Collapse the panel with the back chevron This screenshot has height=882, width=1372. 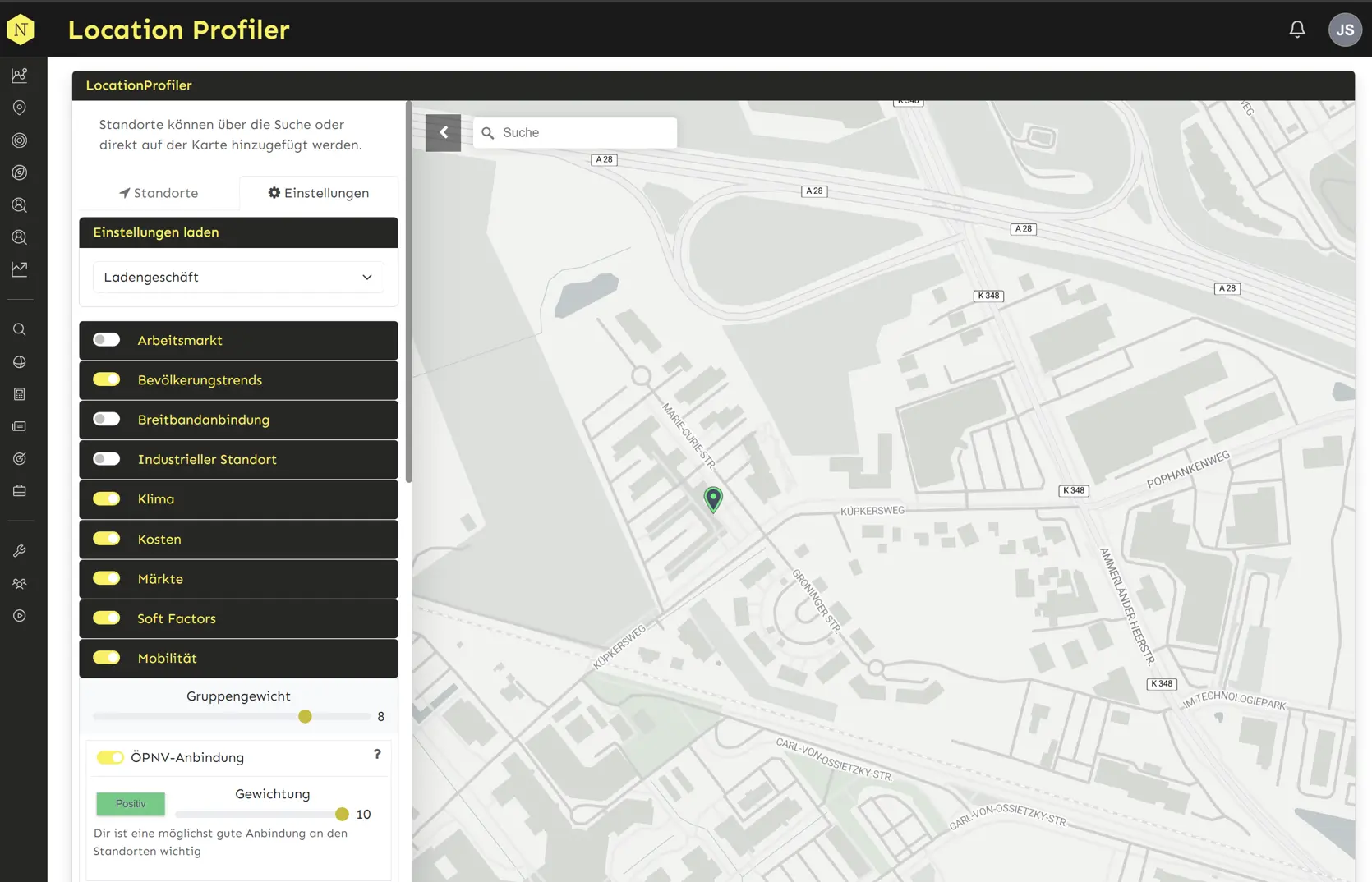pos(443,132)
